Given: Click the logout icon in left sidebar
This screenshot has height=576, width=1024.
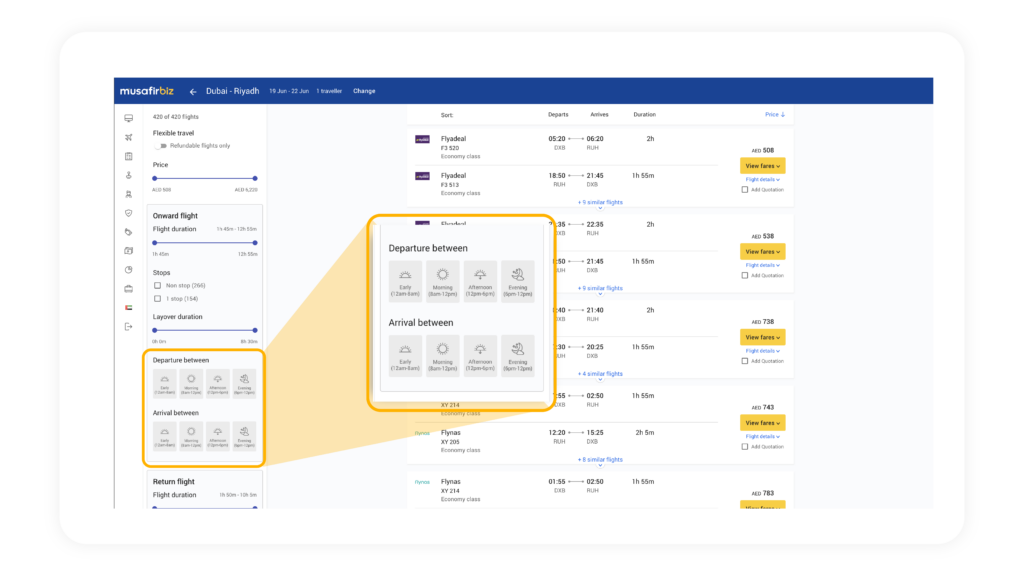Looking at the screenshot, I should pos(129,327).
